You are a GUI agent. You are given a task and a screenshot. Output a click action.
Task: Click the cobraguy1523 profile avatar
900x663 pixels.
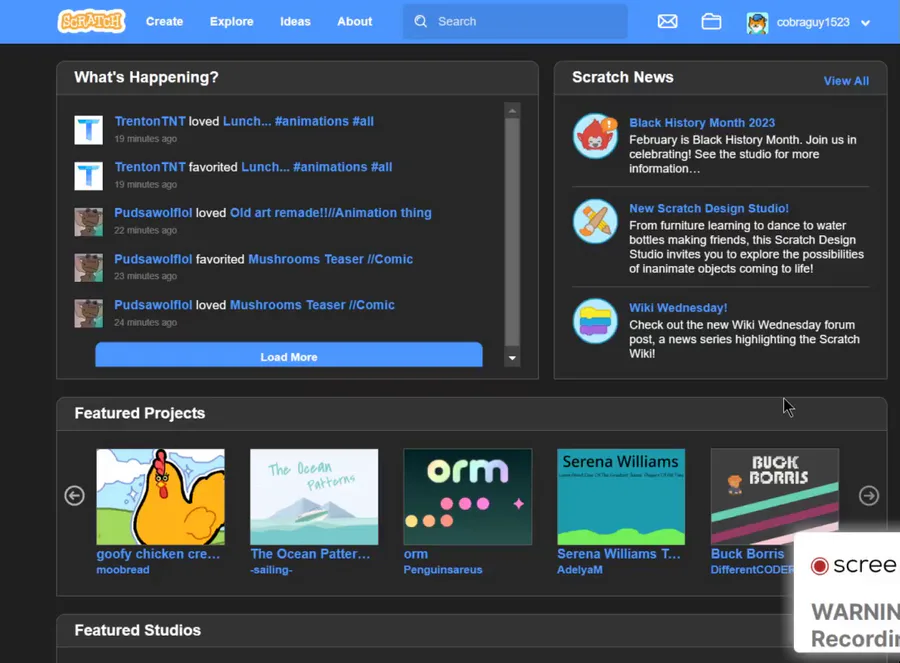pos(757,22)
